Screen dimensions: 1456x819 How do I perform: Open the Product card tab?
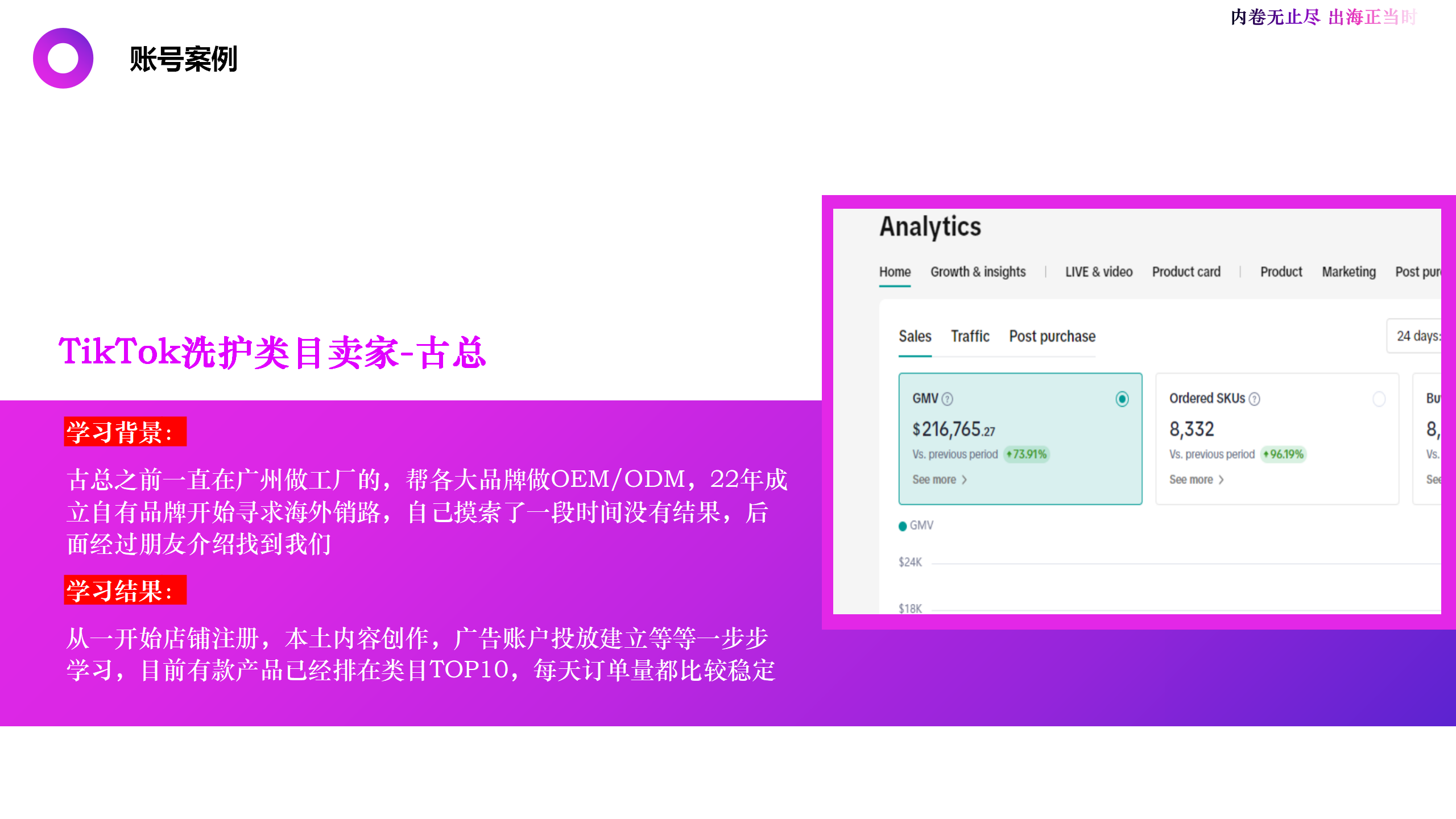[x=1186, y=272]
